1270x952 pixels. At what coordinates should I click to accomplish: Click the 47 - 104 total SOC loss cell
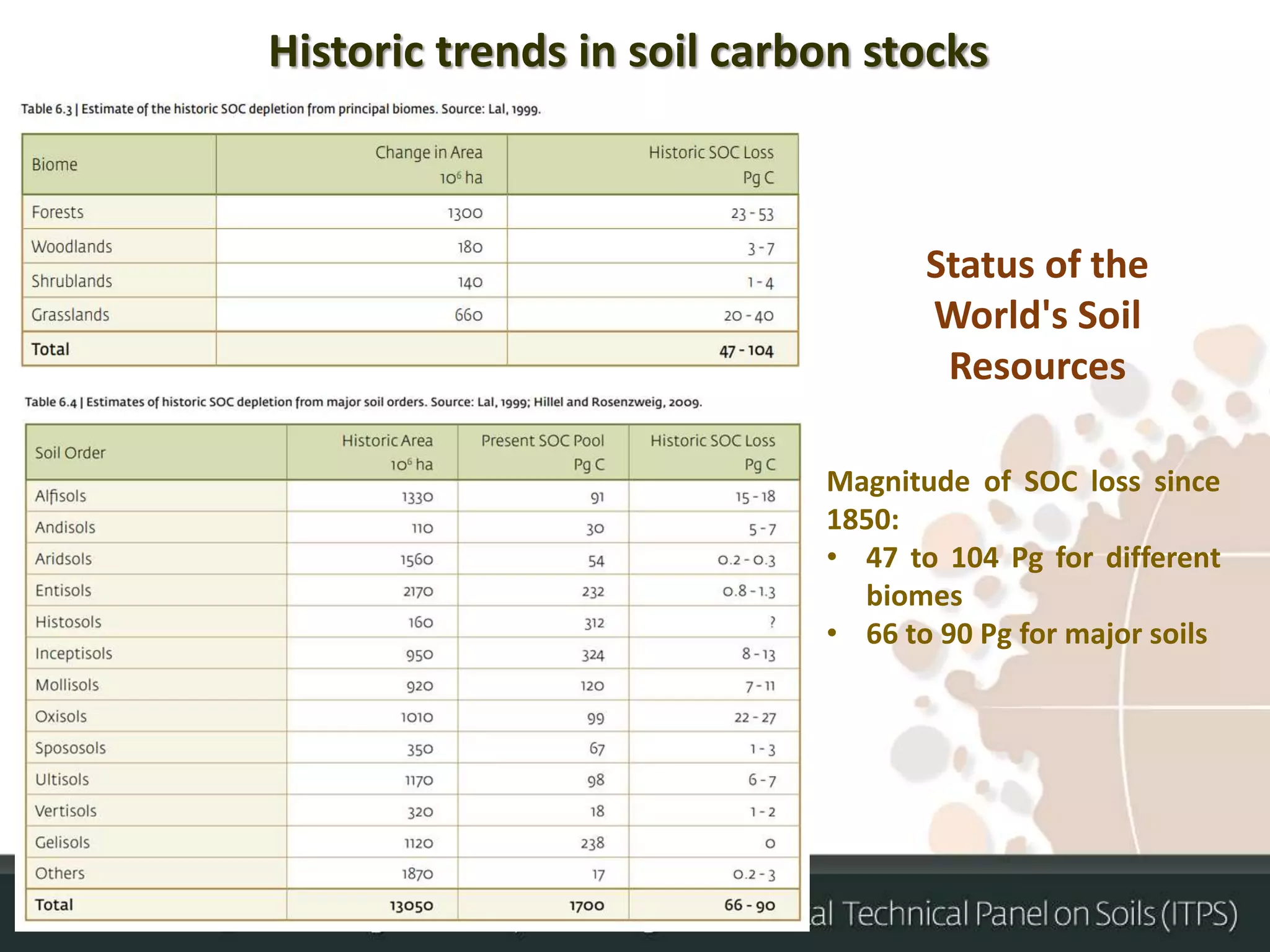point(746,350)
